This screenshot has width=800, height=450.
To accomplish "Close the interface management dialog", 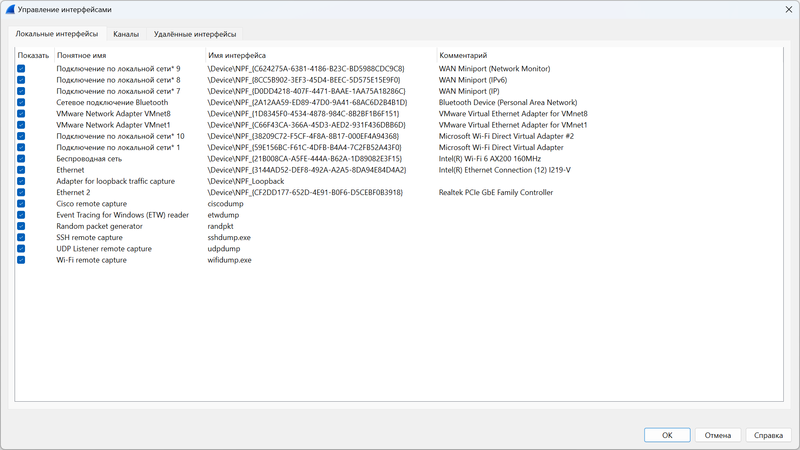I will [x=788, y=10].
